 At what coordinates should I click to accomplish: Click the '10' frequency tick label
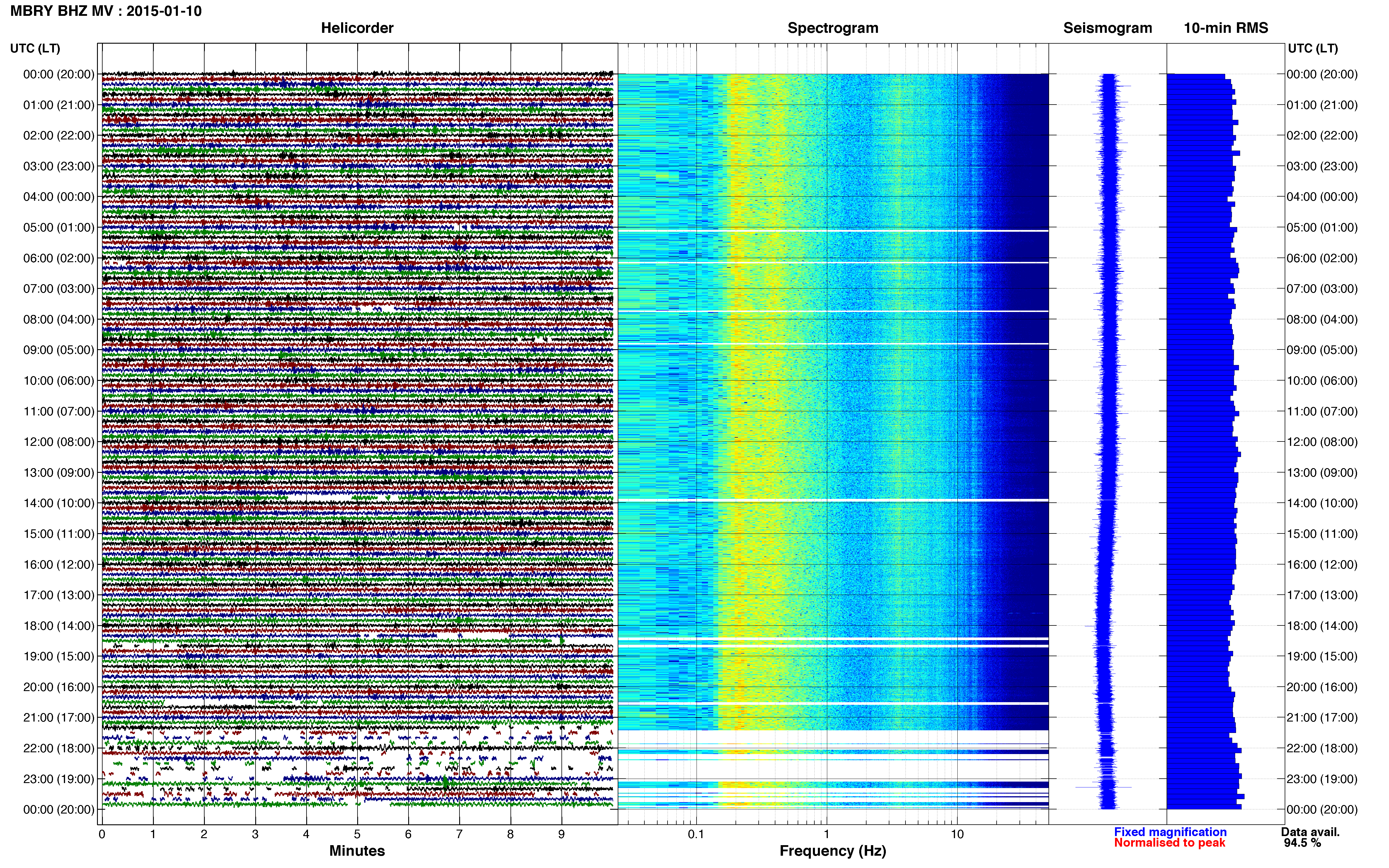click(x=957, y=834)
